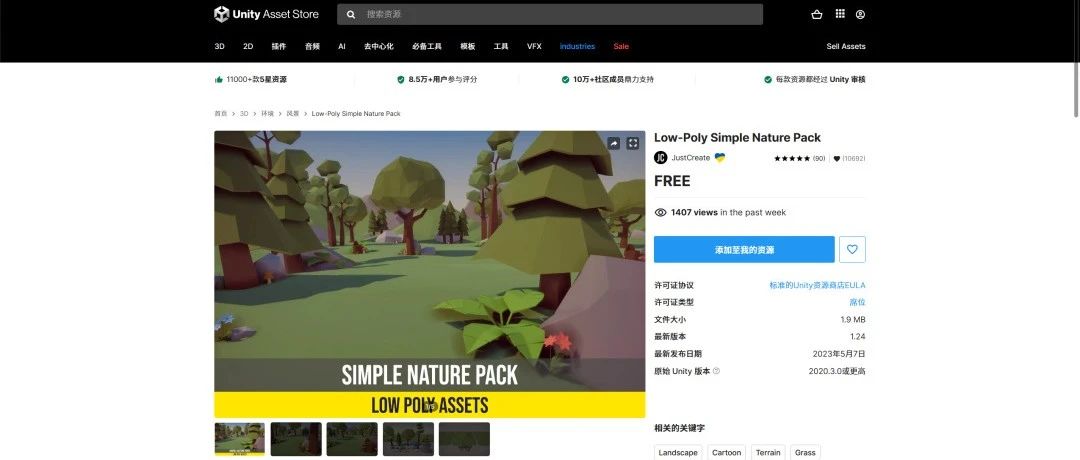Screen dimensions: 1080x460
Task: Select the Cartoon keyword tag
Action: tap(727, 452)
